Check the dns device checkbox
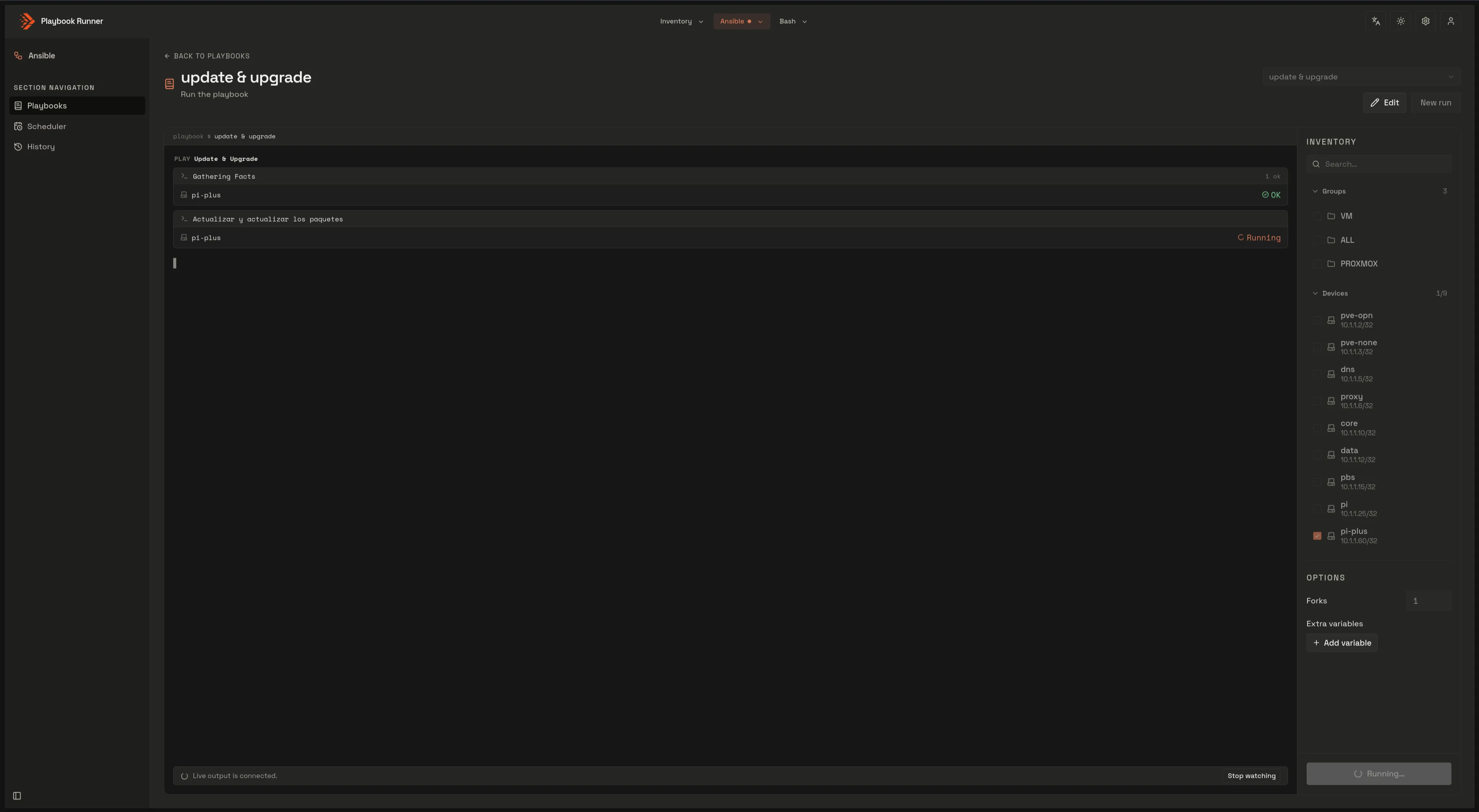The image size is (1479, 812). (1317, 374)
